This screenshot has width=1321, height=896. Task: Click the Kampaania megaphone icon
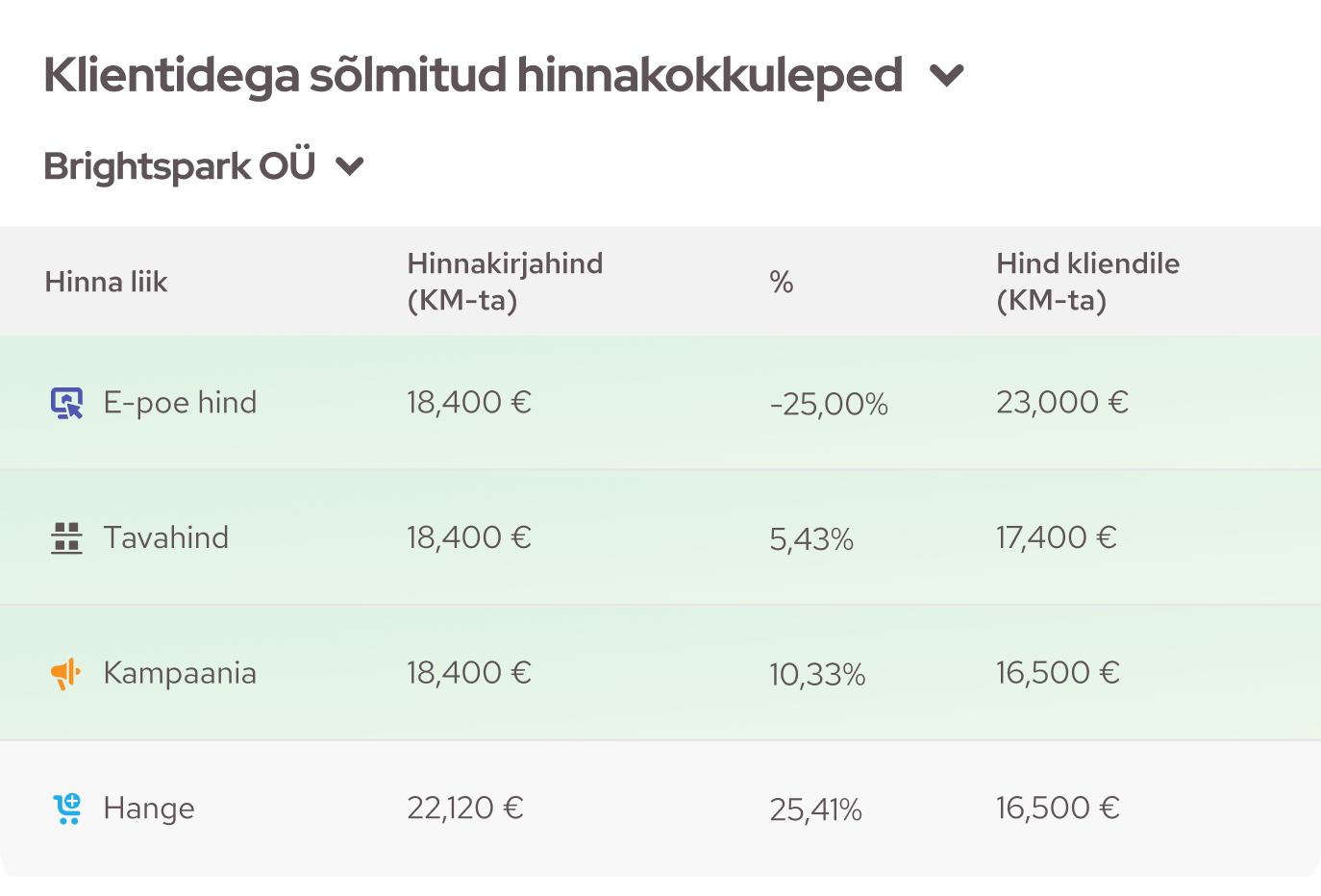[x=65, y=674]
